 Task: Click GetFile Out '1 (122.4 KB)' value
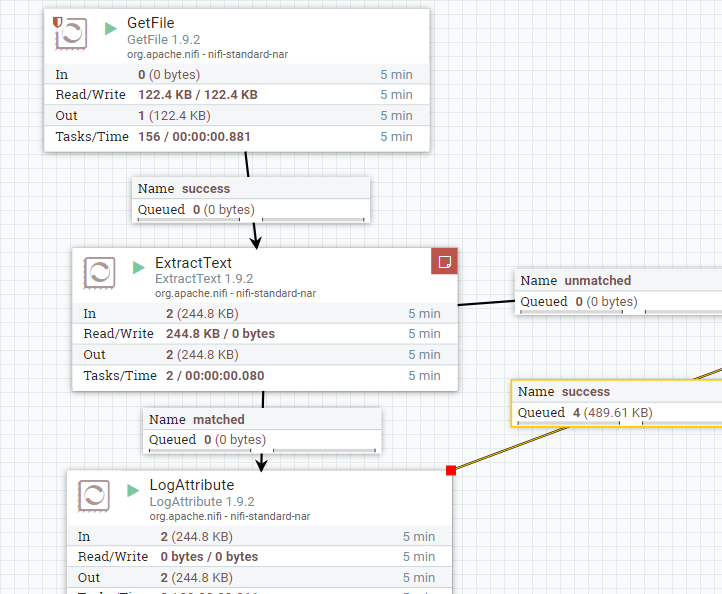pyautogui.click(x=175, y=116)
